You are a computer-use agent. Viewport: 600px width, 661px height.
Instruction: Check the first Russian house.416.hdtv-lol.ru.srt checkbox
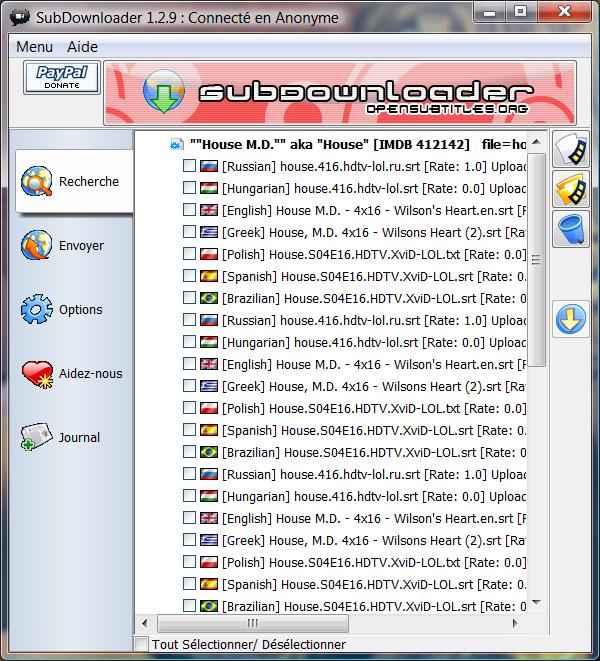click(189, 166)
